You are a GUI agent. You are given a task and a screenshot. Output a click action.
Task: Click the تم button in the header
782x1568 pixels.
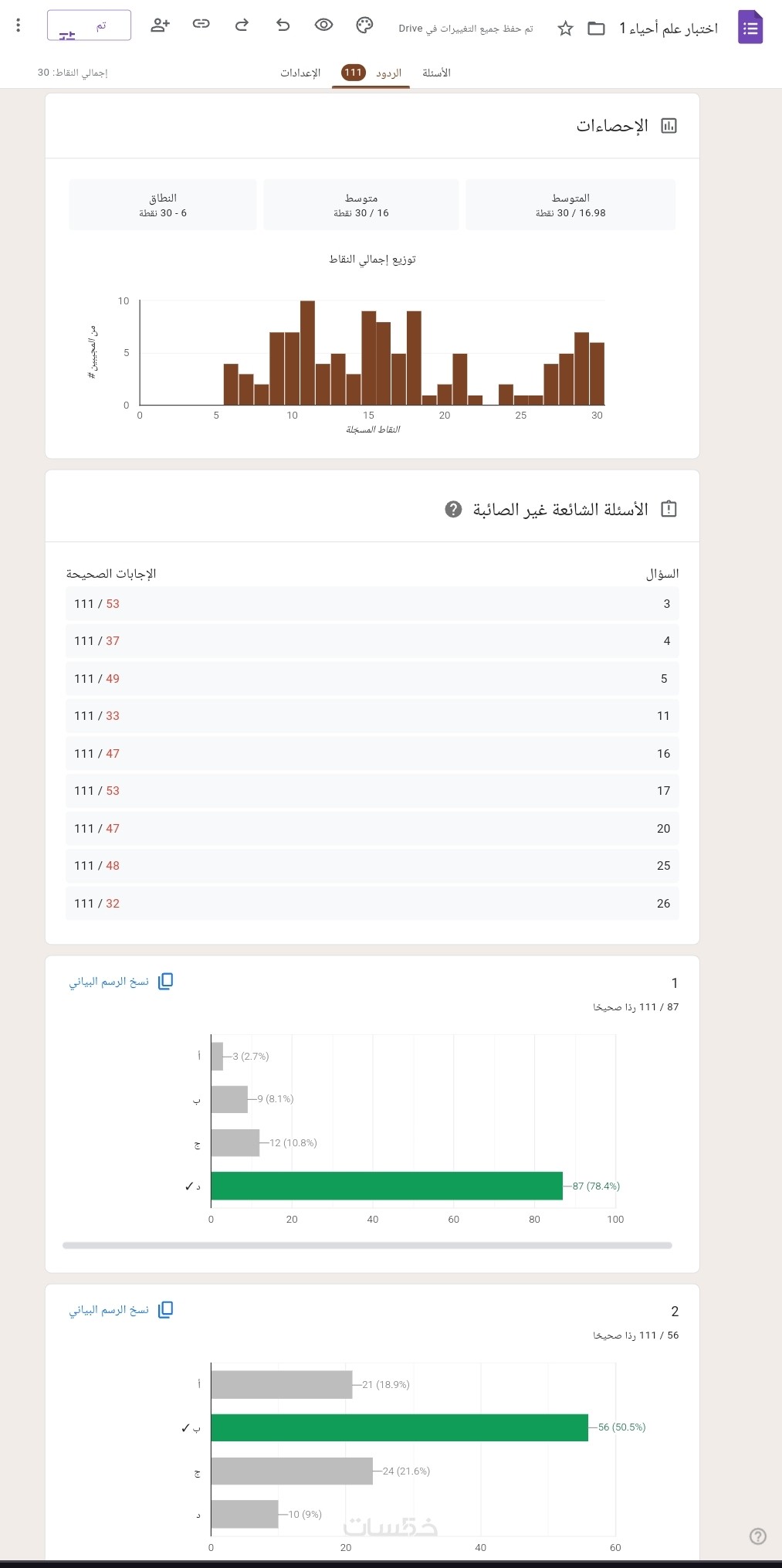[x=89, y=25]
